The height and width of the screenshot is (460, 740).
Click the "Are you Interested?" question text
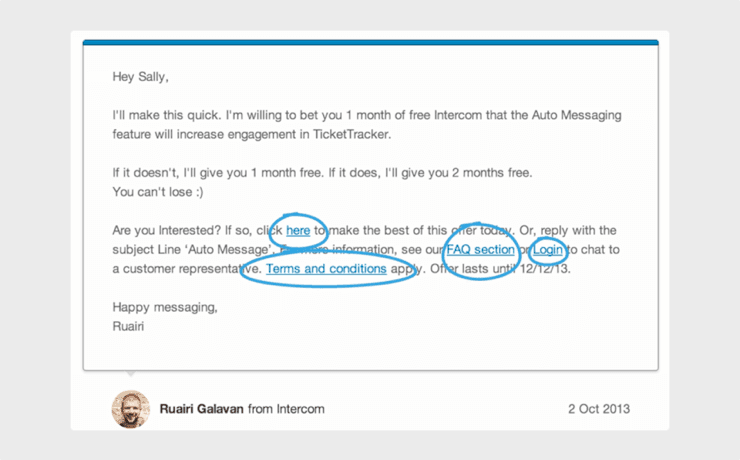pos(167,230)
